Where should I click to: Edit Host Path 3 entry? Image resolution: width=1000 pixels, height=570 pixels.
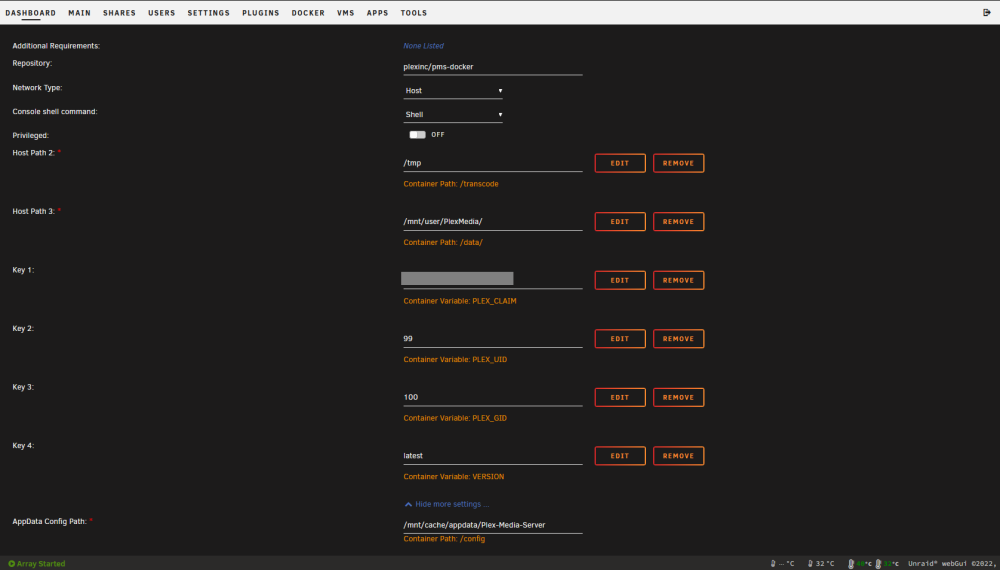[x=620, y=222]
